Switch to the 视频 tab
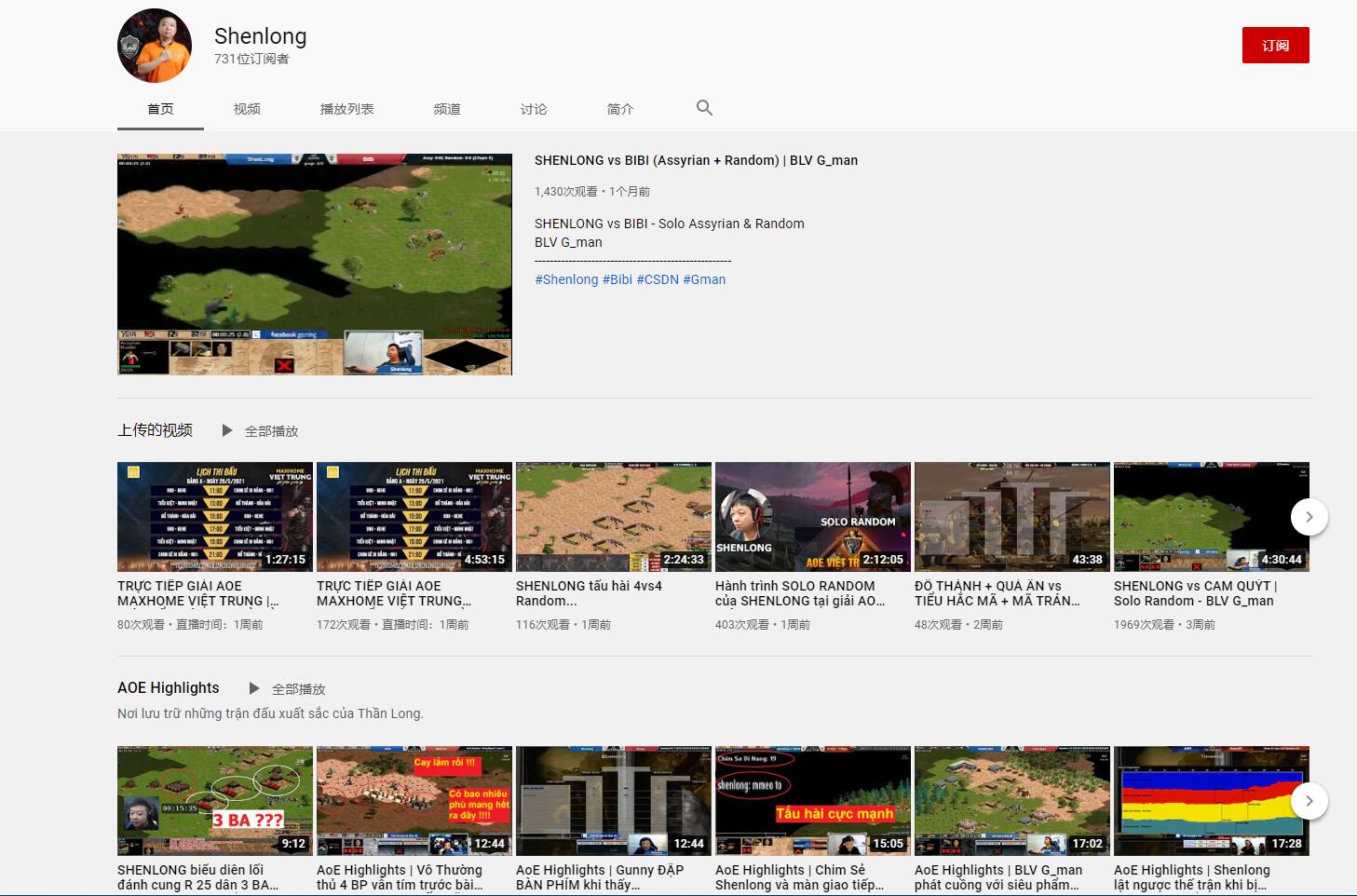 click(x=247, y=109)
